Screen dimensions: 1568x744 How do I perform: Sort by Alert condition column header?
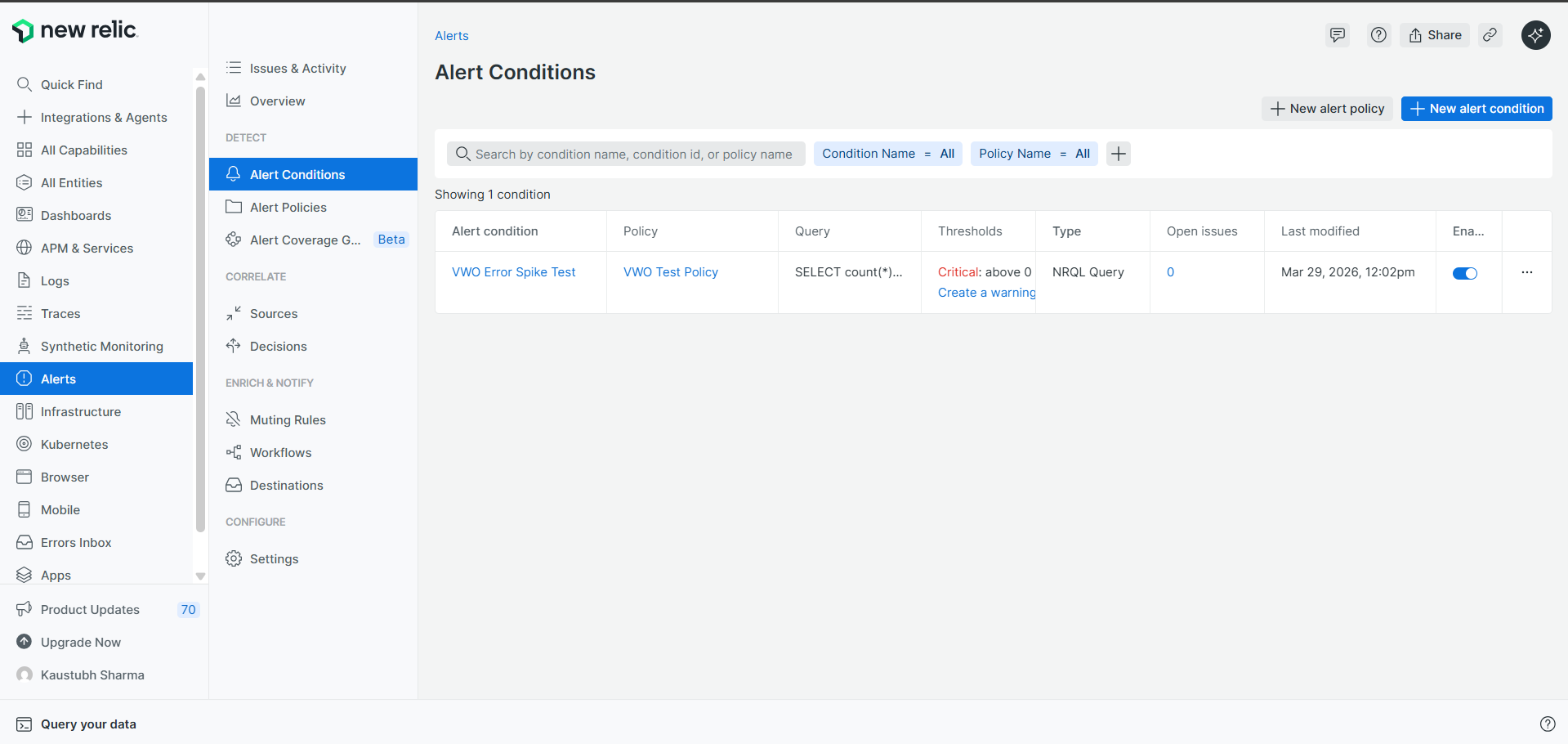coord(495,231)
